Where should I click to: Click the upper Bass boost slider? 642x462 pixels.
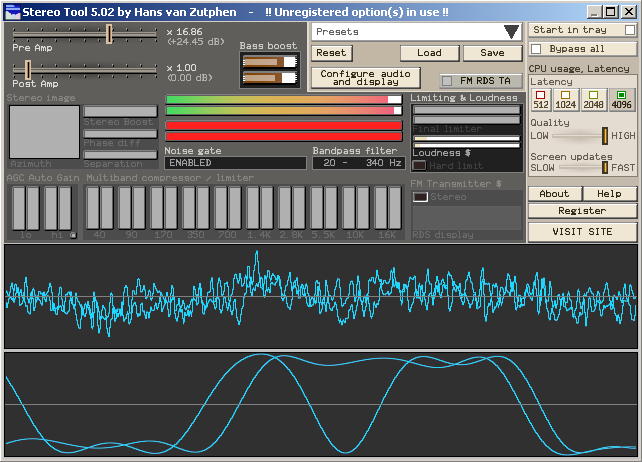[x=269, y=62]
